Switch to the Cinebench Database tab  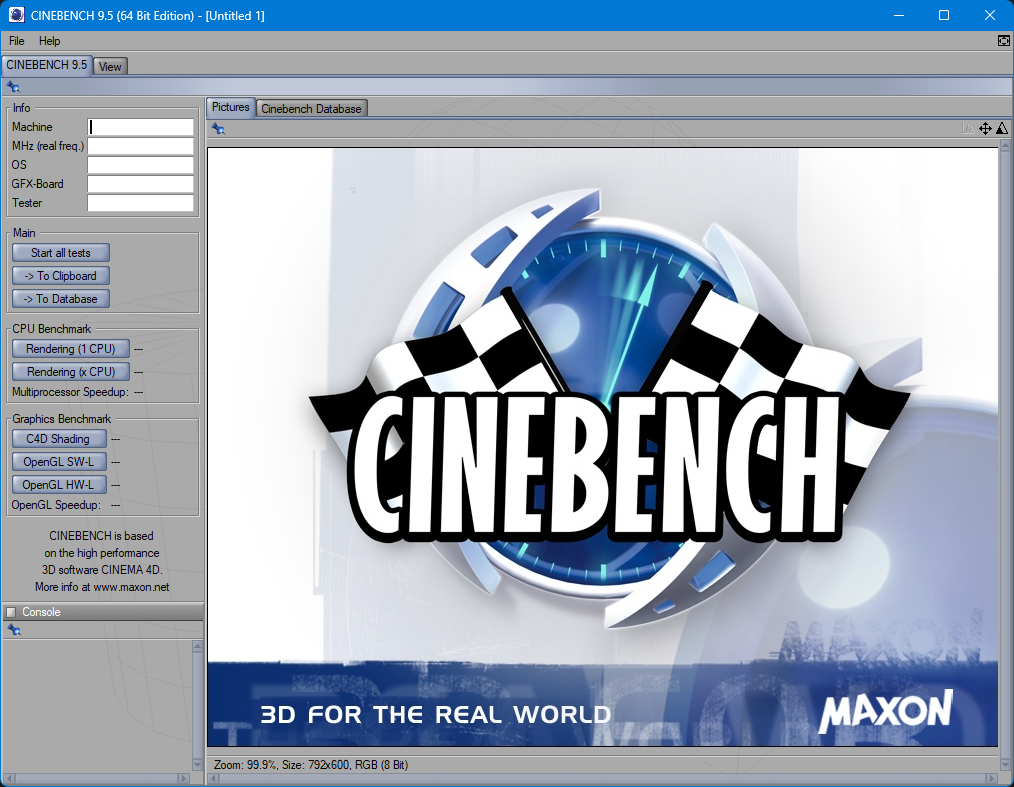point(311,108)
